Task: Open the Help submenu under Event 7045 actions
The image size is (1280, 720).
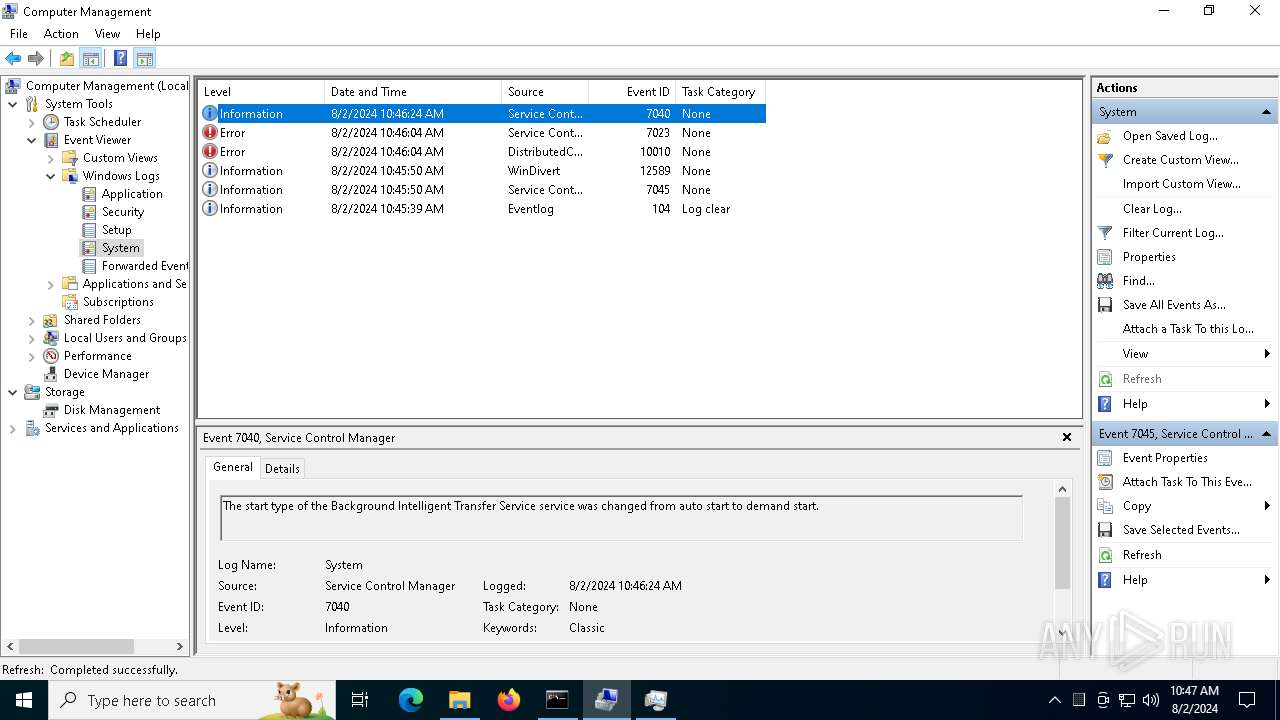Action: click(x=1184, y=580)
